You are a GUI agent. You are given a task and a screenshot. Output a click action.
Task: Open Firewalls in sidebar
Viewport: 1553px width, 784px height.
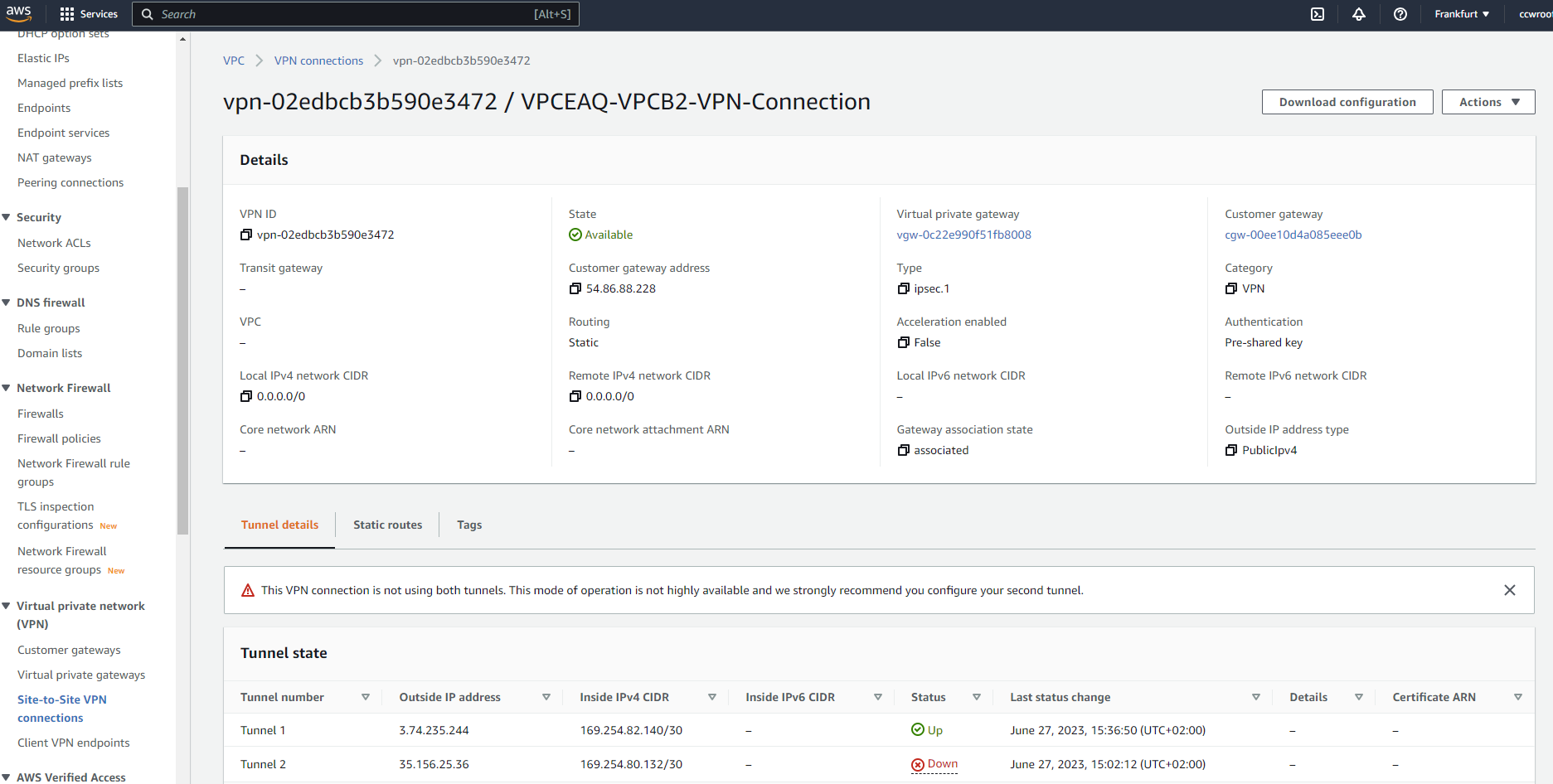click(x=41, y=414)
